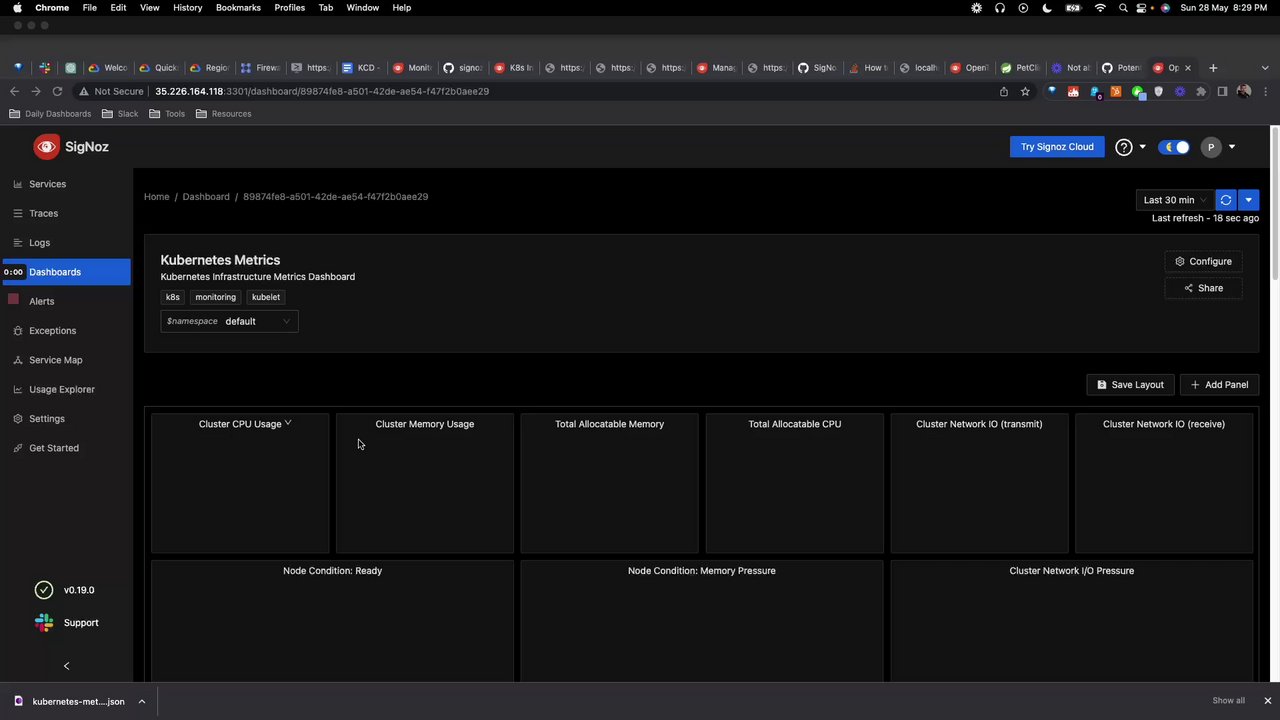Open Services via its bar-chart sidebar icon
This screenshot has height=720, width=1280.
[17, 184]
